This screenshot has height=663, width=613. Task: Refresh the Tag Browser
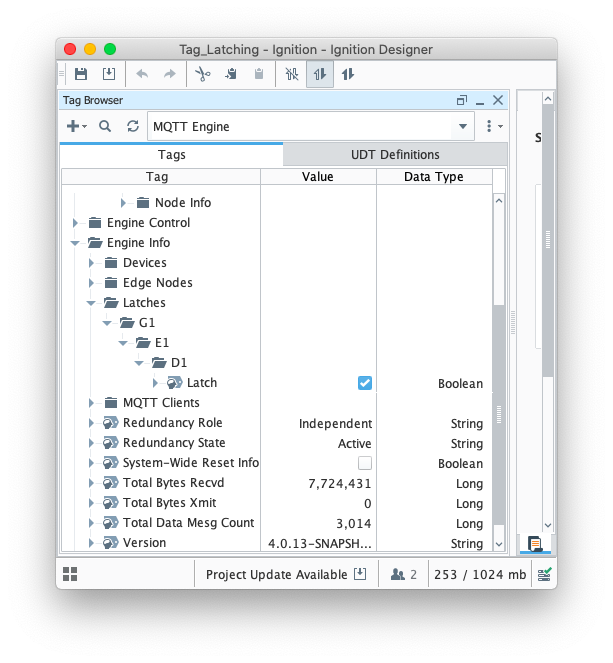(x=133, y=126)
